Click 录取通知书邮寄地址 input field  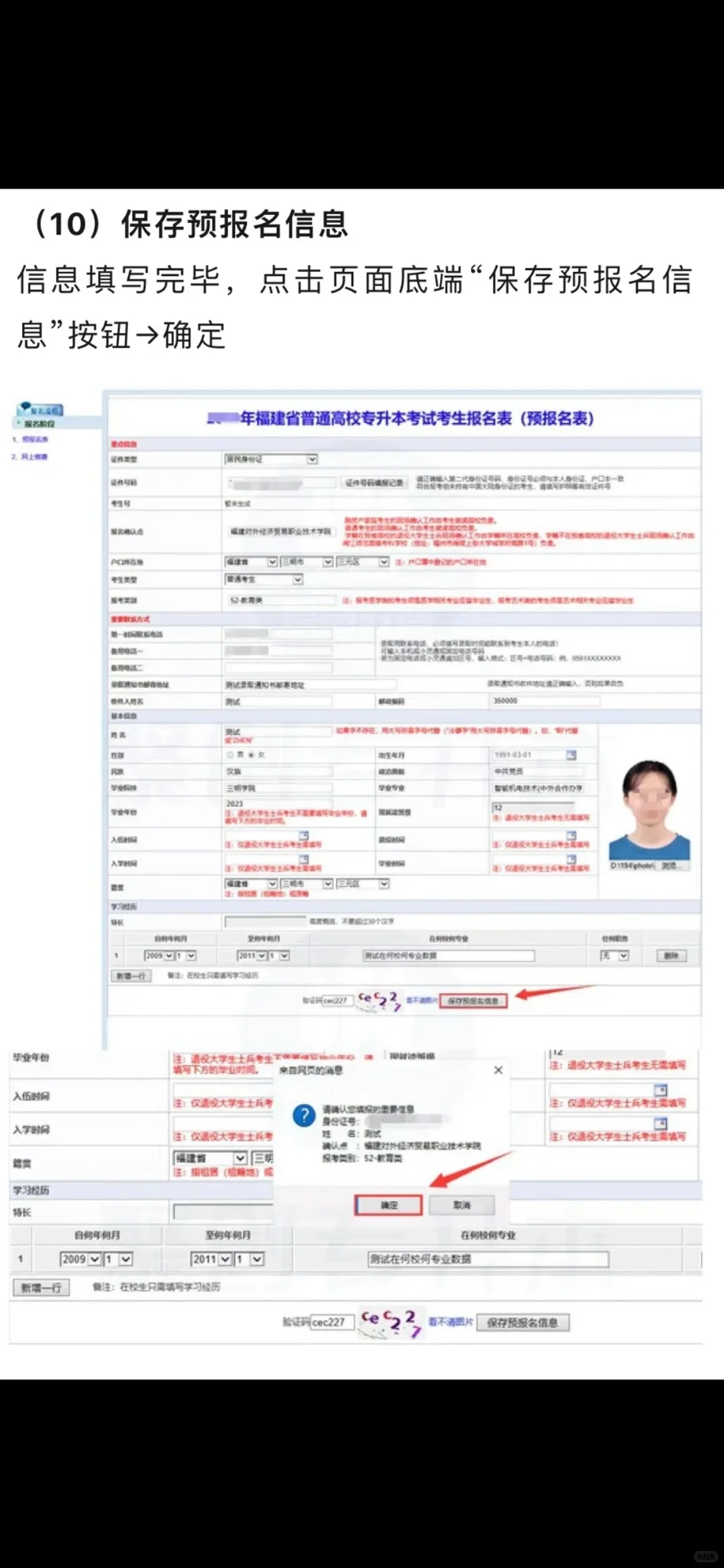[x=310, y=684]
